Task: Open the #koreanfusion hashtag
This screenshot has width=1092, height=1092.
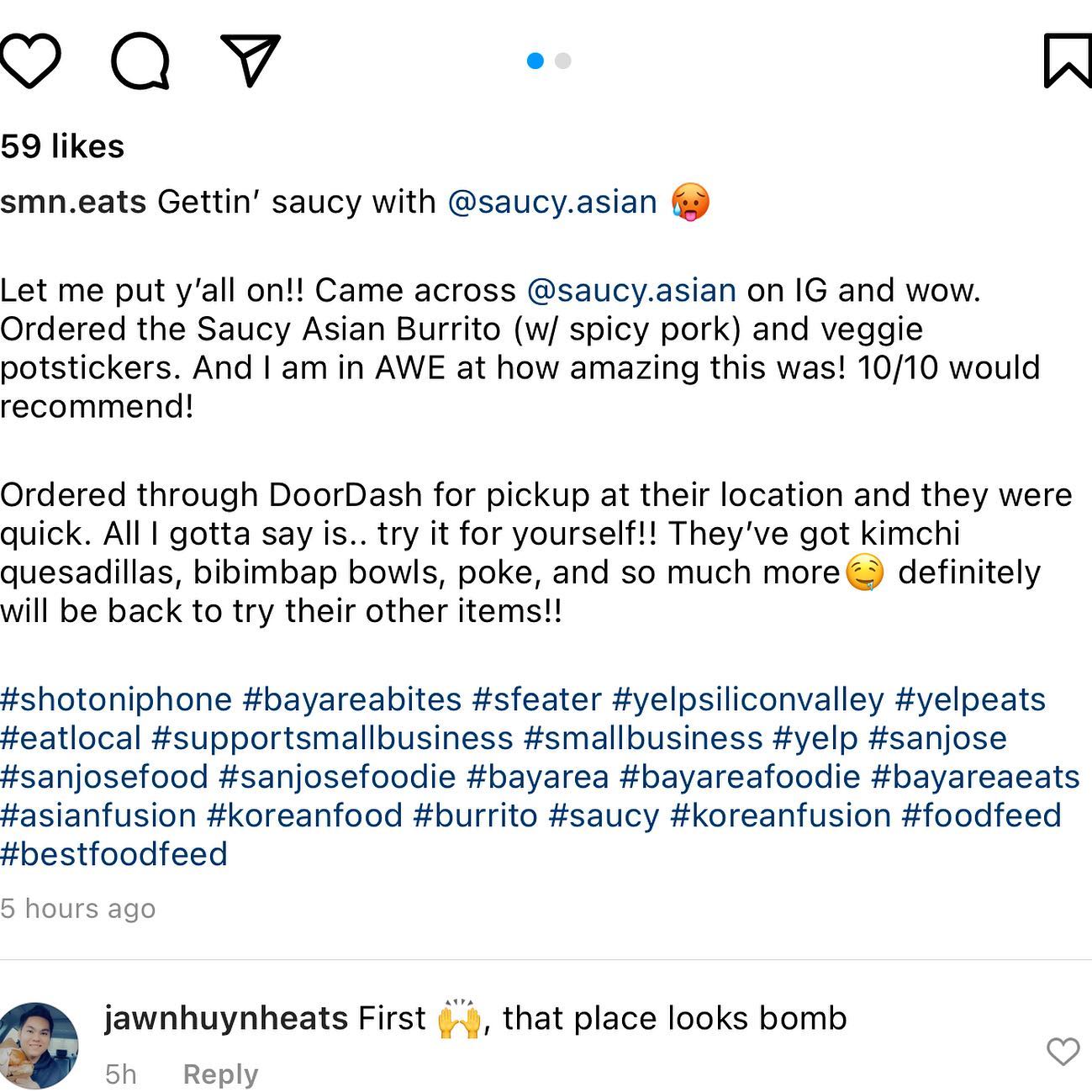Action: [780, 815]
